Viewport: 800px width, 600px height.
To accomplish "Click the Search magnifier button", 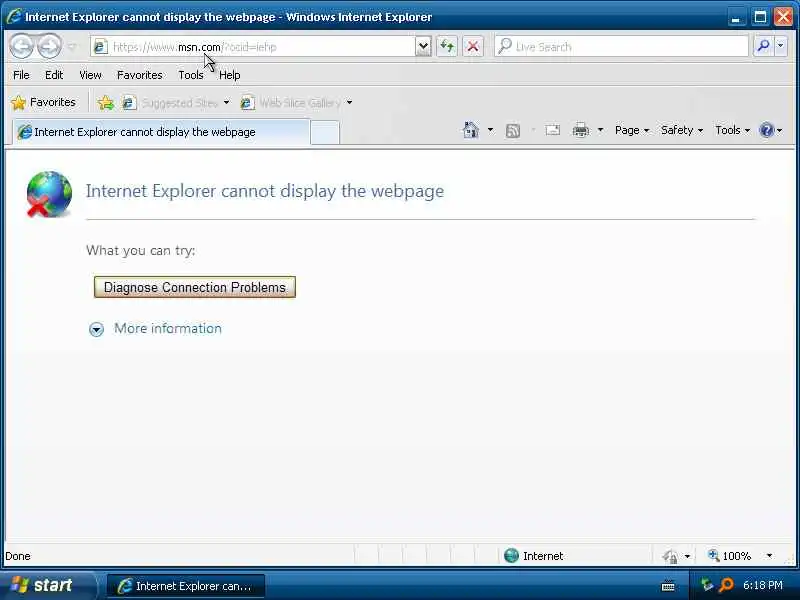I will tap(763, 46).
